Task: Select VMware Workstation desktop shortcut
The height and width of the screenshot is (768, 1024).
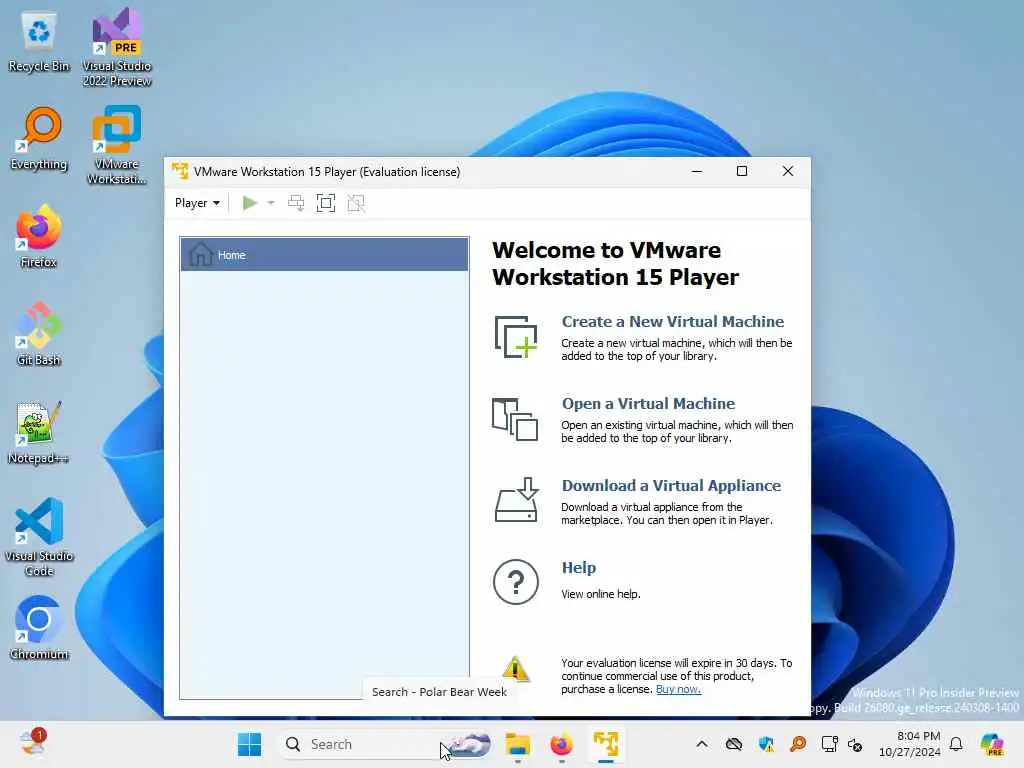Action: point(117,145)
